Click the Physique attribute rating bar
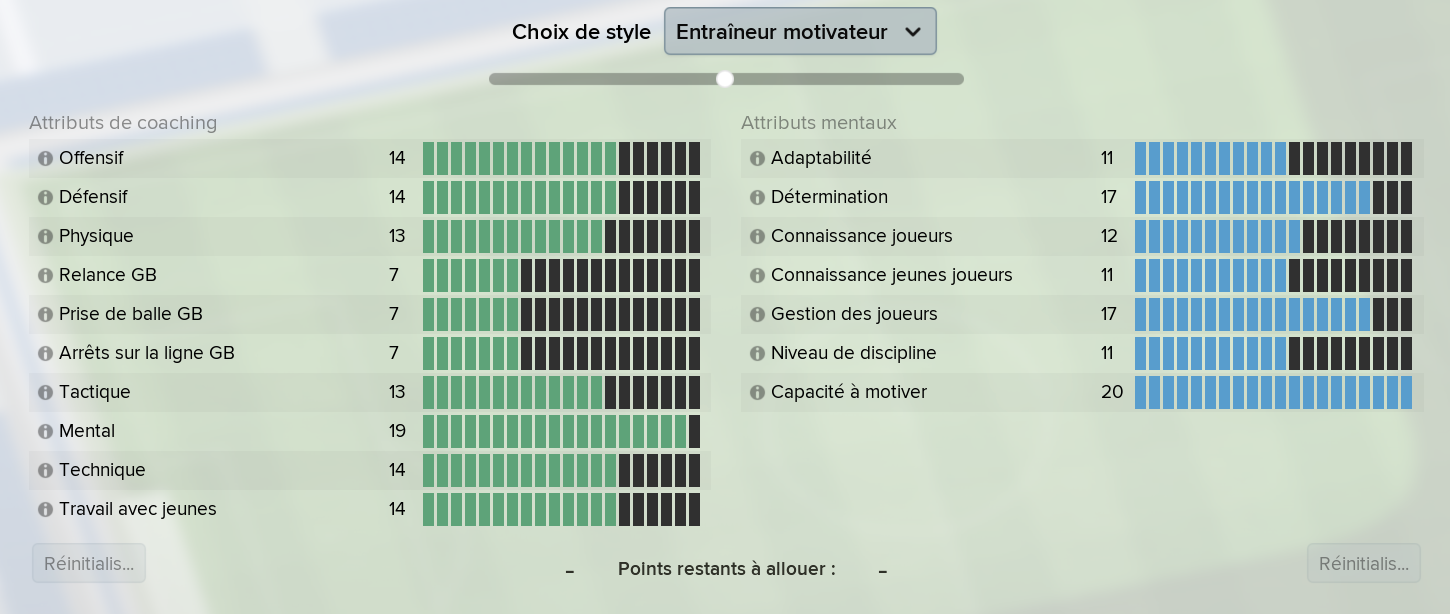The width and height of the screenshot is (1450, 614). tap(561, 236)
